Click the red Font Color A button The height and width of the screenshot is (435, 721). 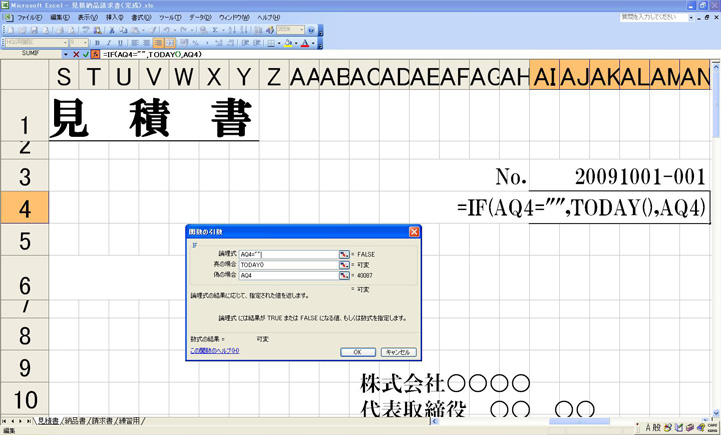coord(304,43)
